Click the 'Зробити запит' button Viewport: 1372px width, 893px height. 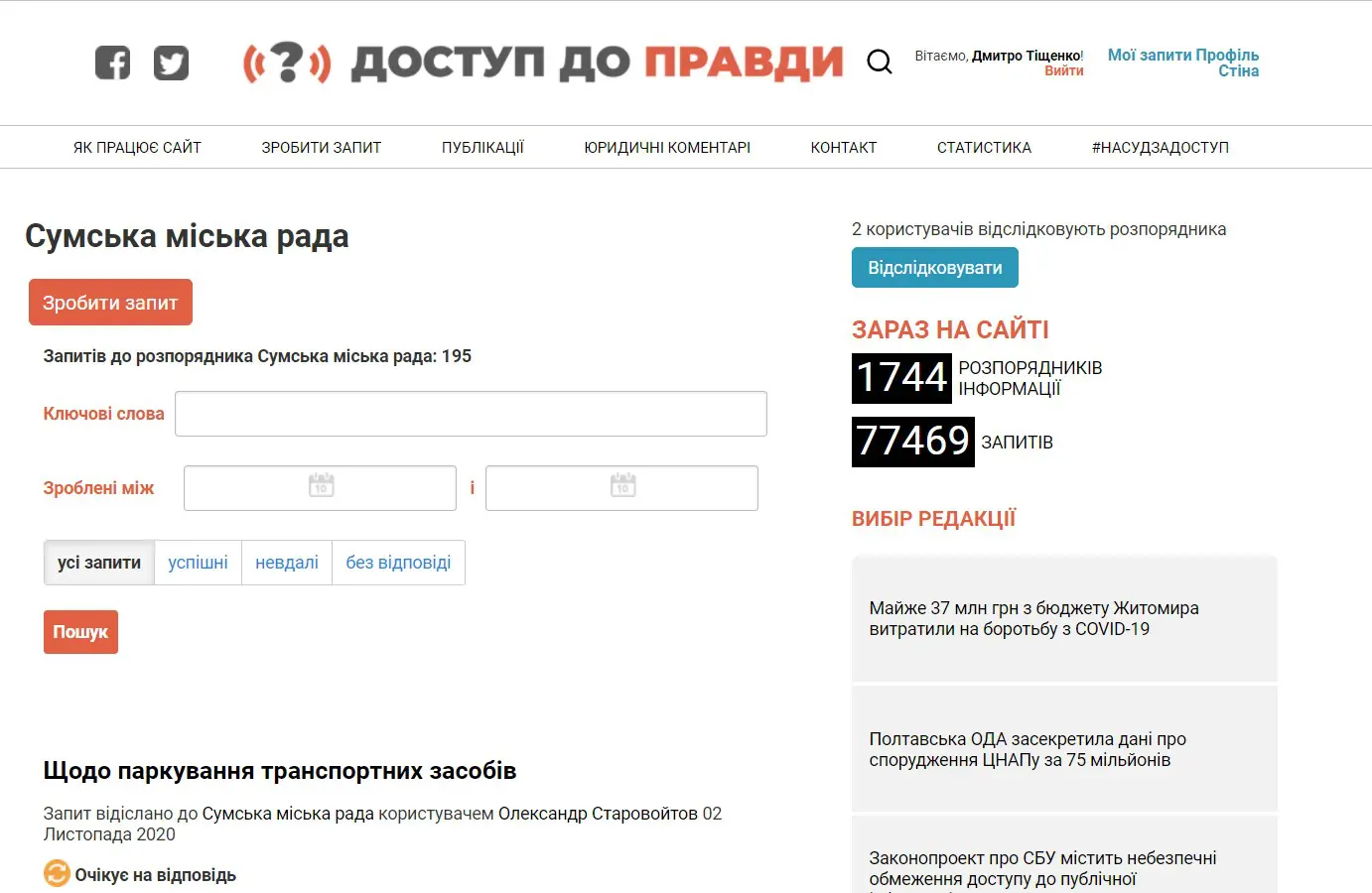point(110,302)
